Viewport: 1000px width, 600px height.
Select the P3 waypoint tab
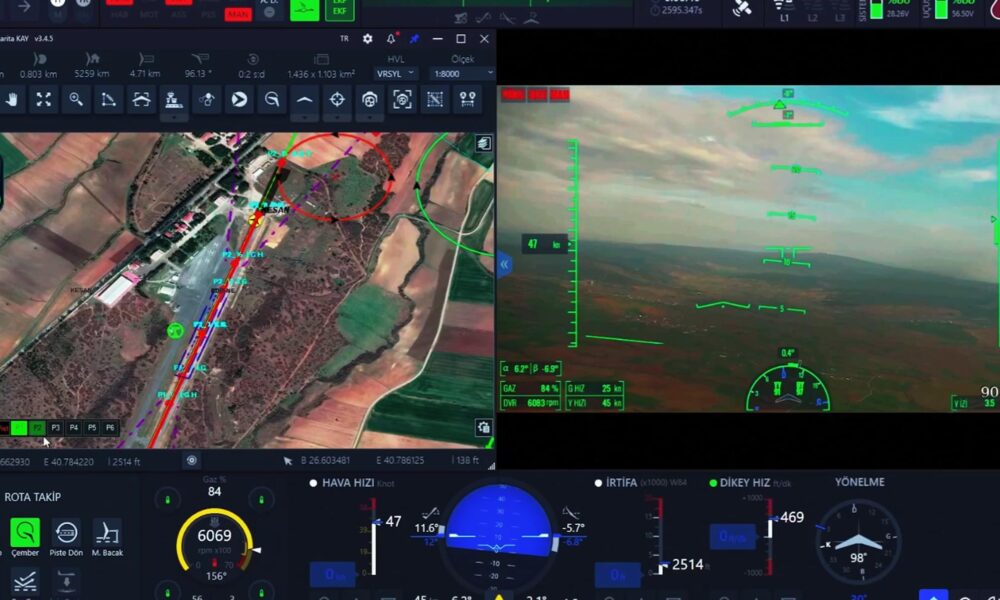[x=56, y=428]
